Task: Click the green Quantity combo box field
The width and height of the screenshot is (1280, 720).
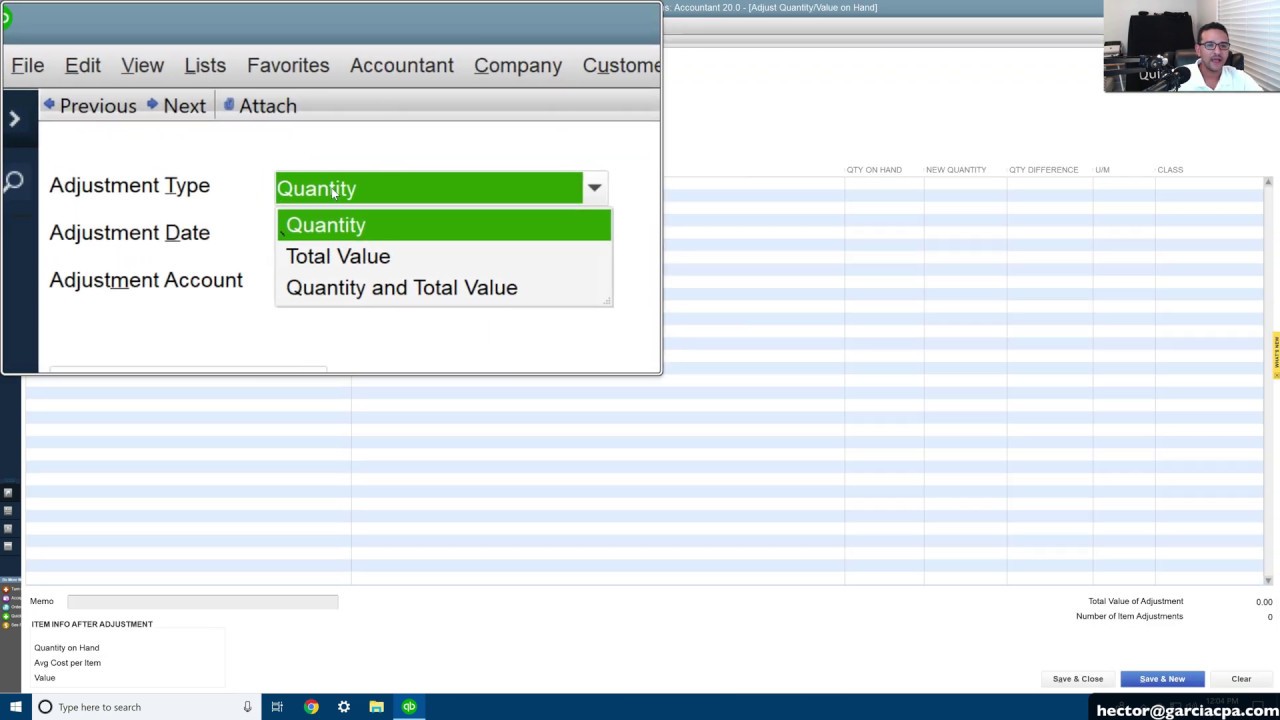Action: pos(429,188)
